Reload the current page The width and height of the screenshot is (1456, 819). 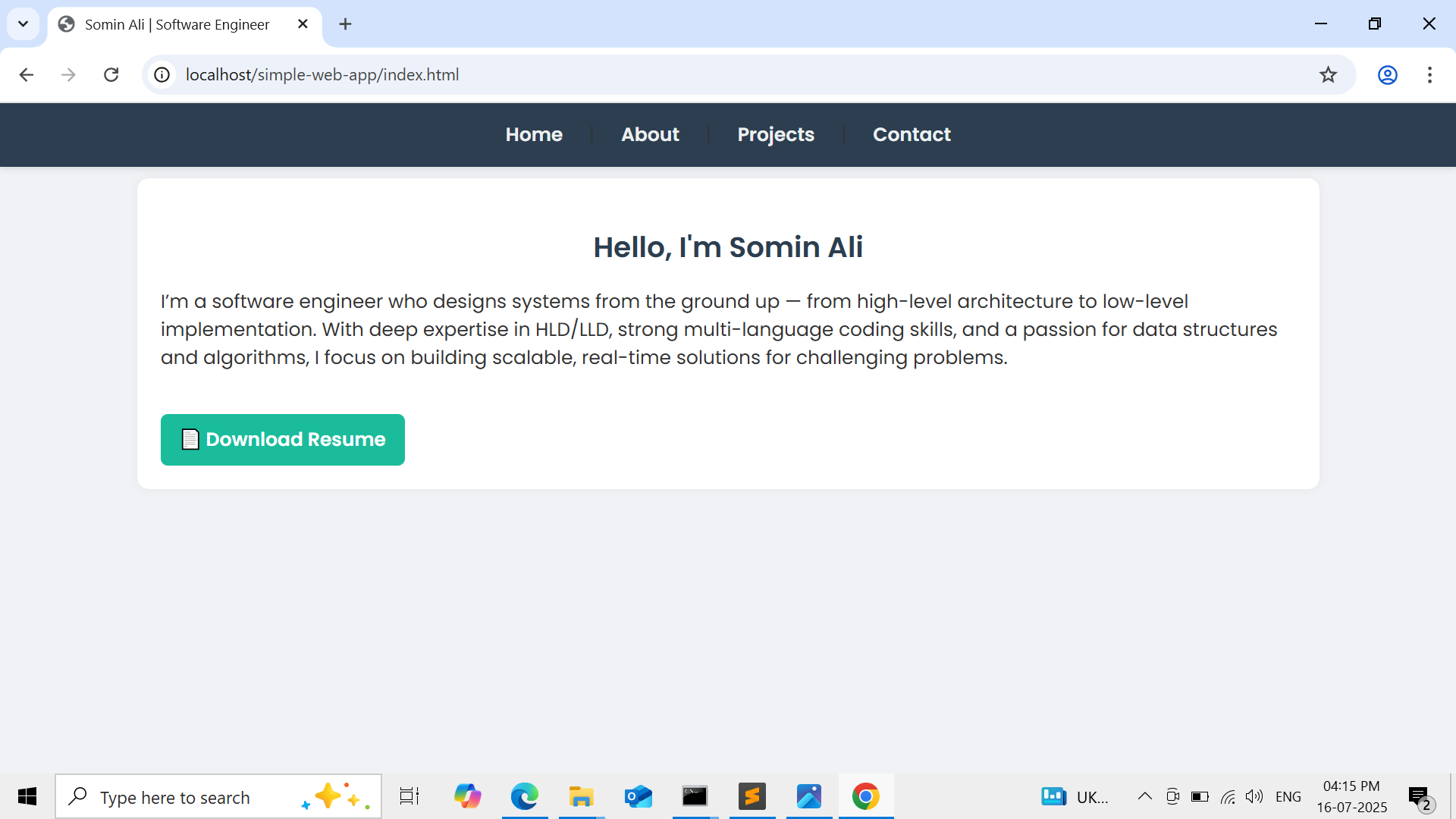[111, 74]
